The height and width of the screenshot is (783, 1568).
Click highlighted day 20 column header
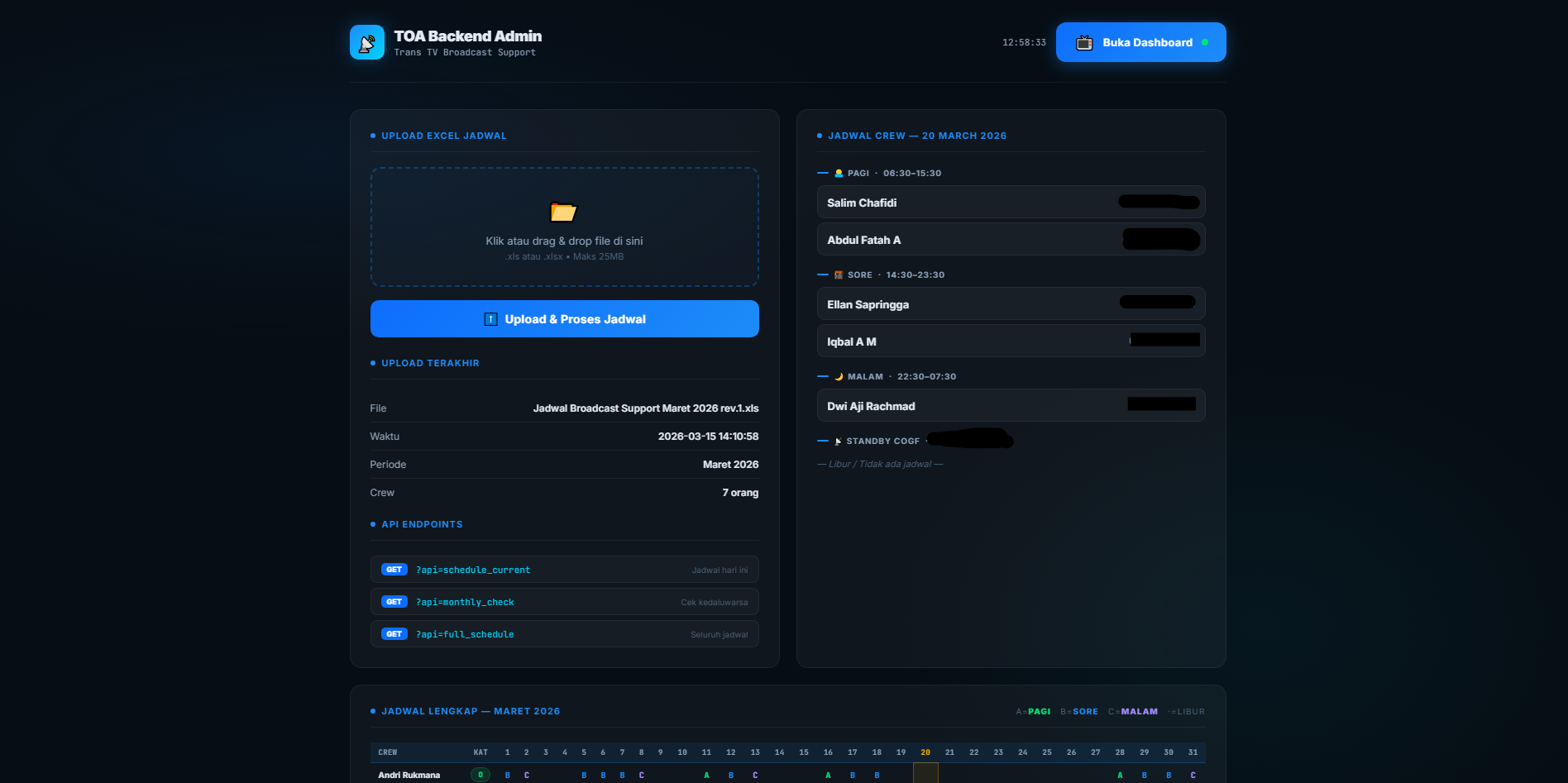(925, 752)
